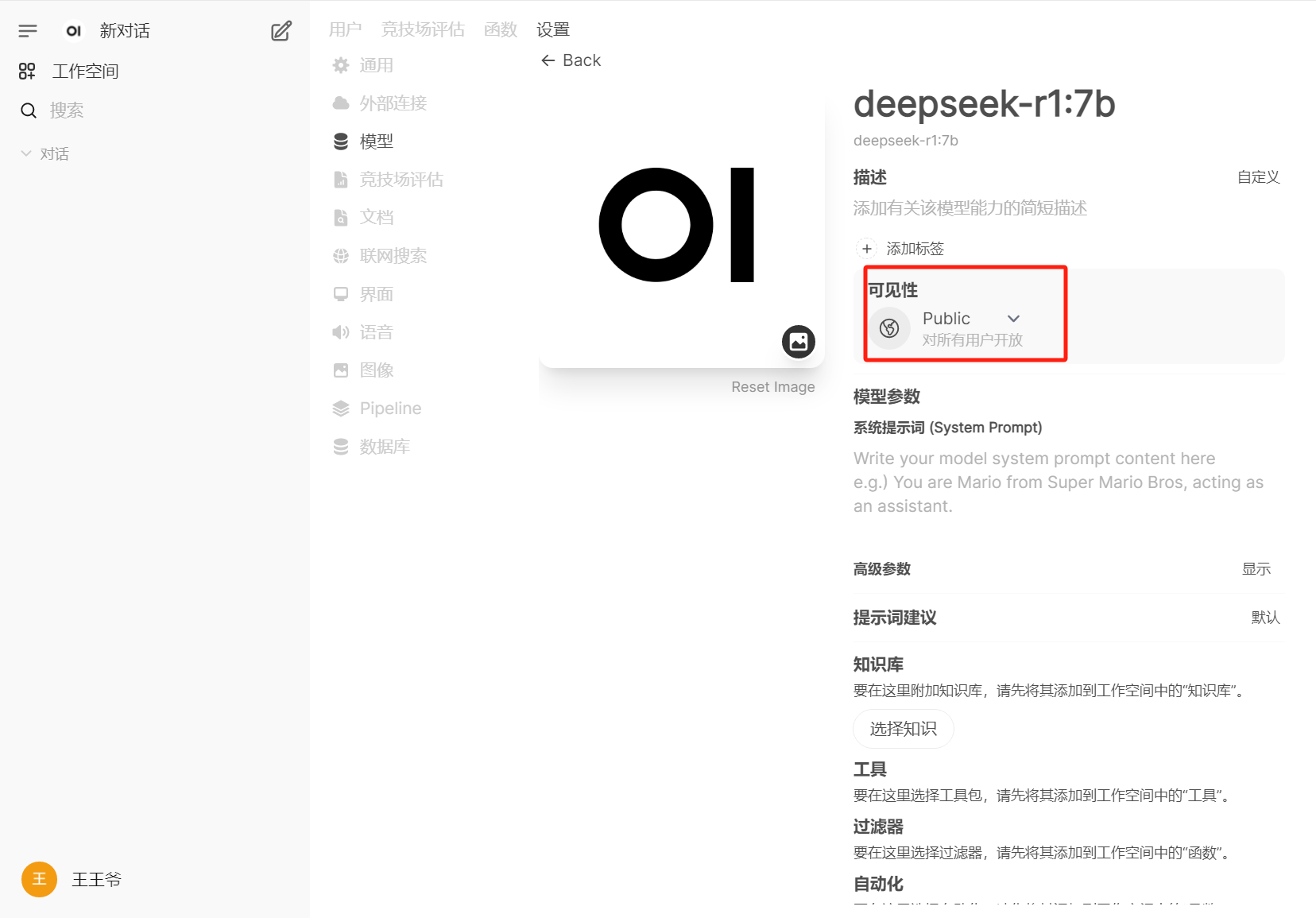The image size is (1316, 918).
Task: Toggle 提示词建议 from 默认
Action: pos(1265,618)
